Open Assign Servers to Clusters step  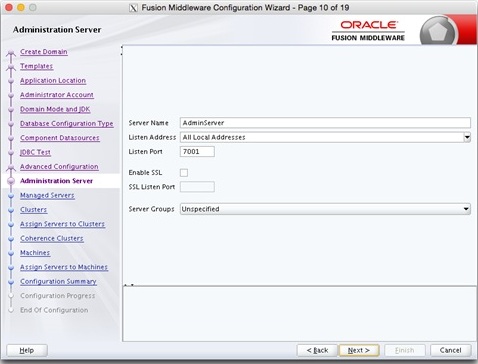62,224
